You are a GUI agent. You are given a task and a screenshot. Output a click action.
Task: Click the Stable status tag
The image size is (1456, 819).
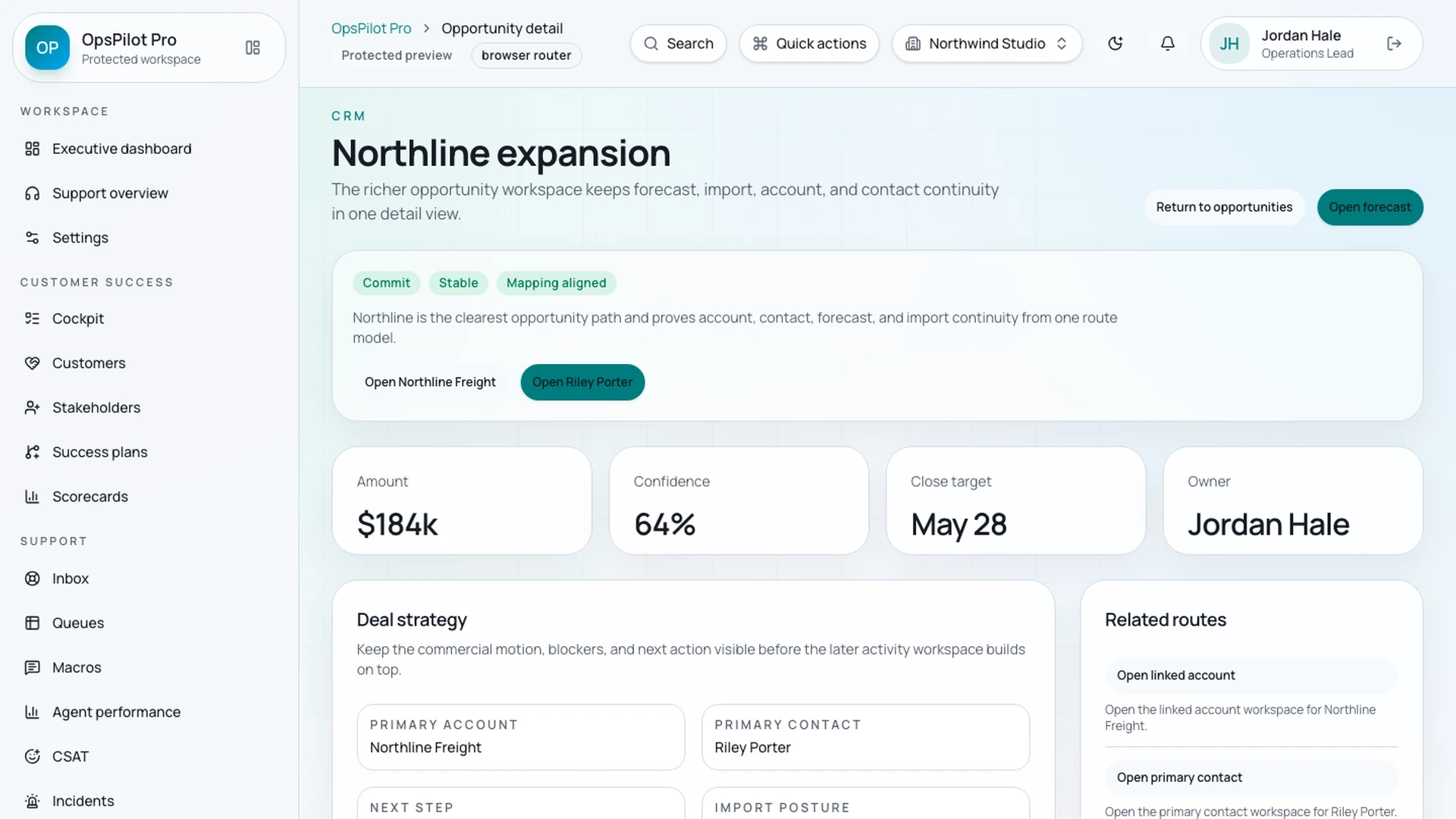click(x=458, y=283)
